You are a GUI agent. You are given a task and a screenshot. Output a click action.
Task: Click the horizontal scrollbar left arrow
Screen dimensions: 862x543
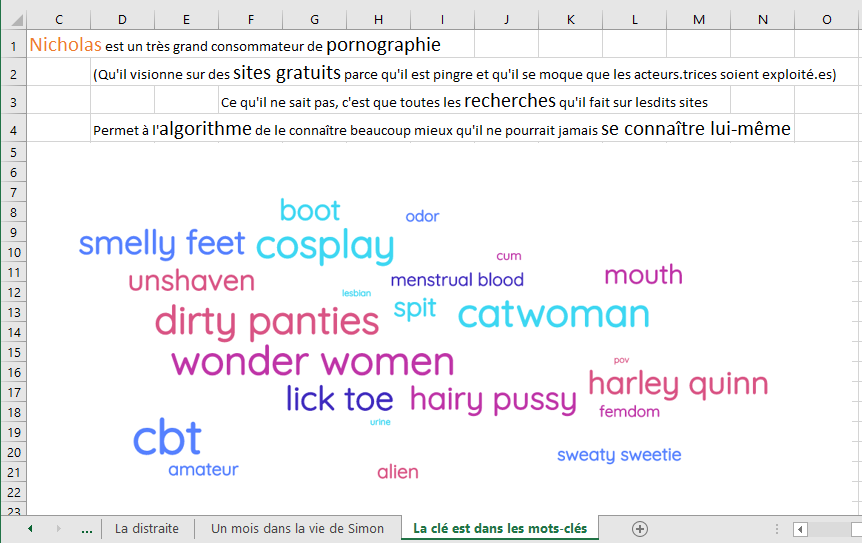(800, 528)
